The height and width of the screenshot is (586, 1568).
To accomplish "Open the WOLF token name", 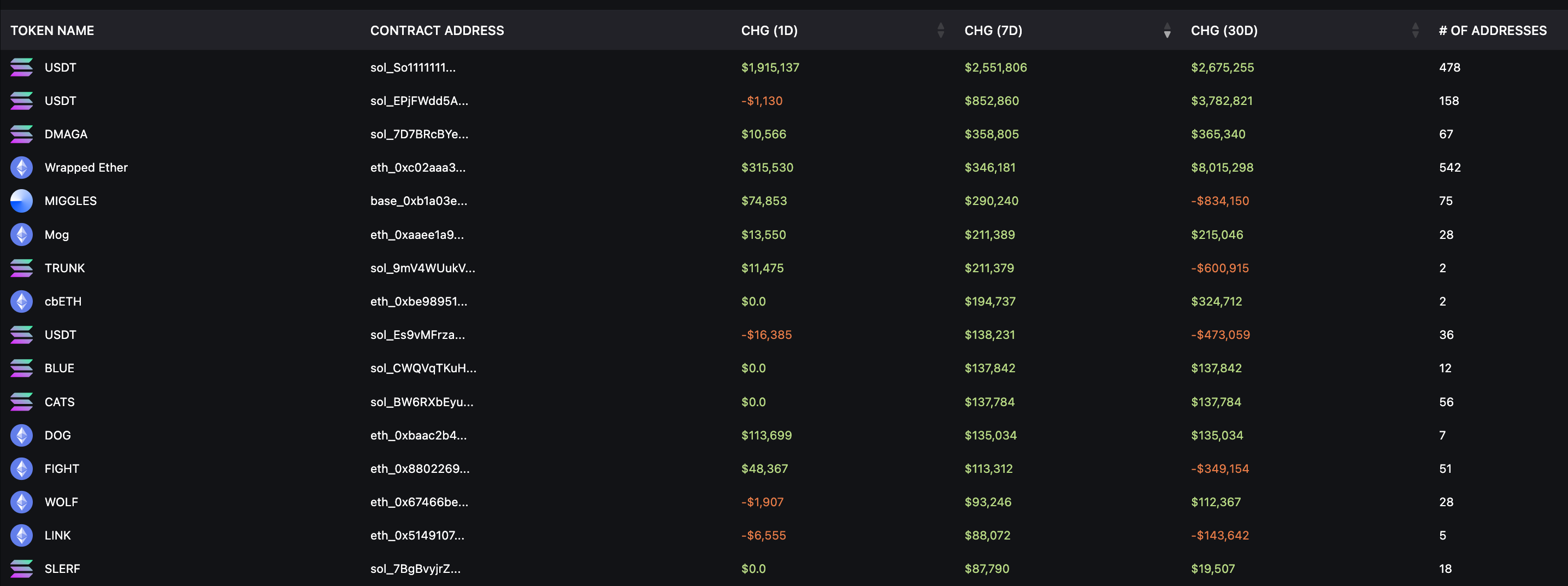I will (61, 502).
